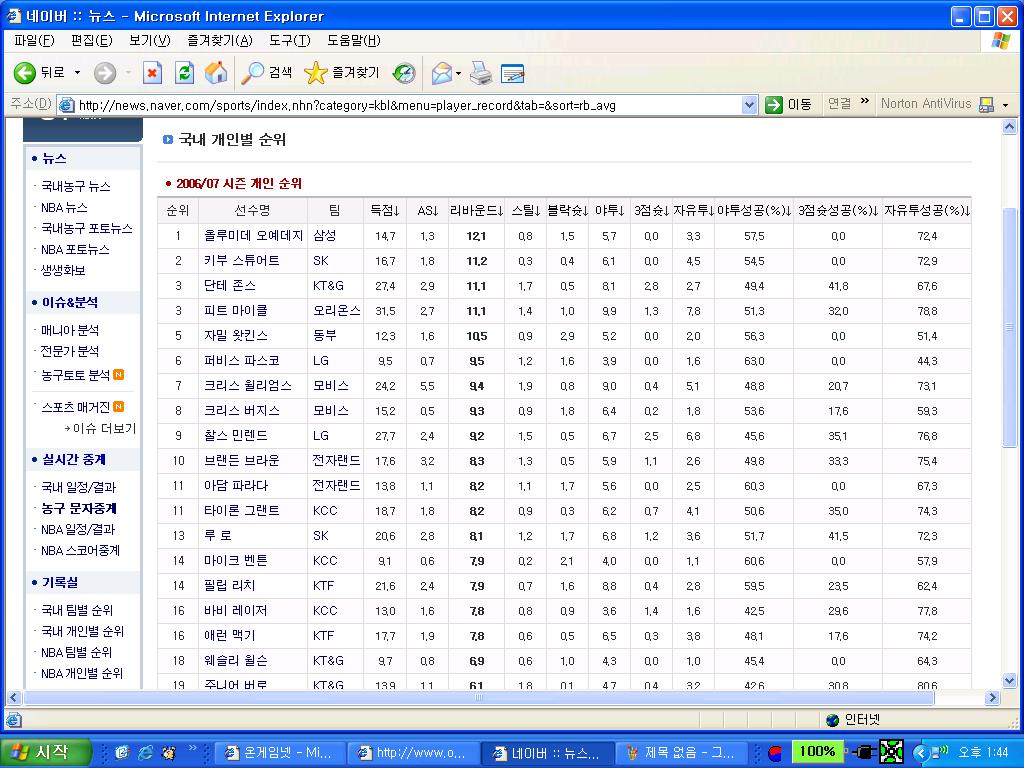Expand the address bar URL dropdown

click(x=749, y=104)
